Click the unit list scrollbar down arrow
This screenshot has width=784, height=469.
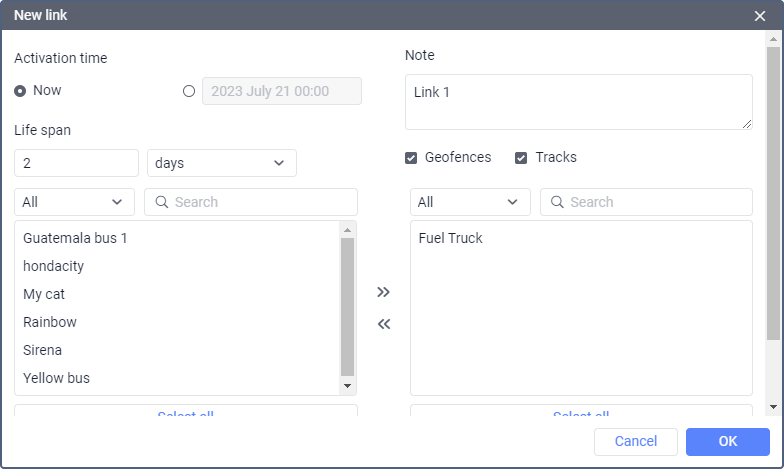[348, 386]
